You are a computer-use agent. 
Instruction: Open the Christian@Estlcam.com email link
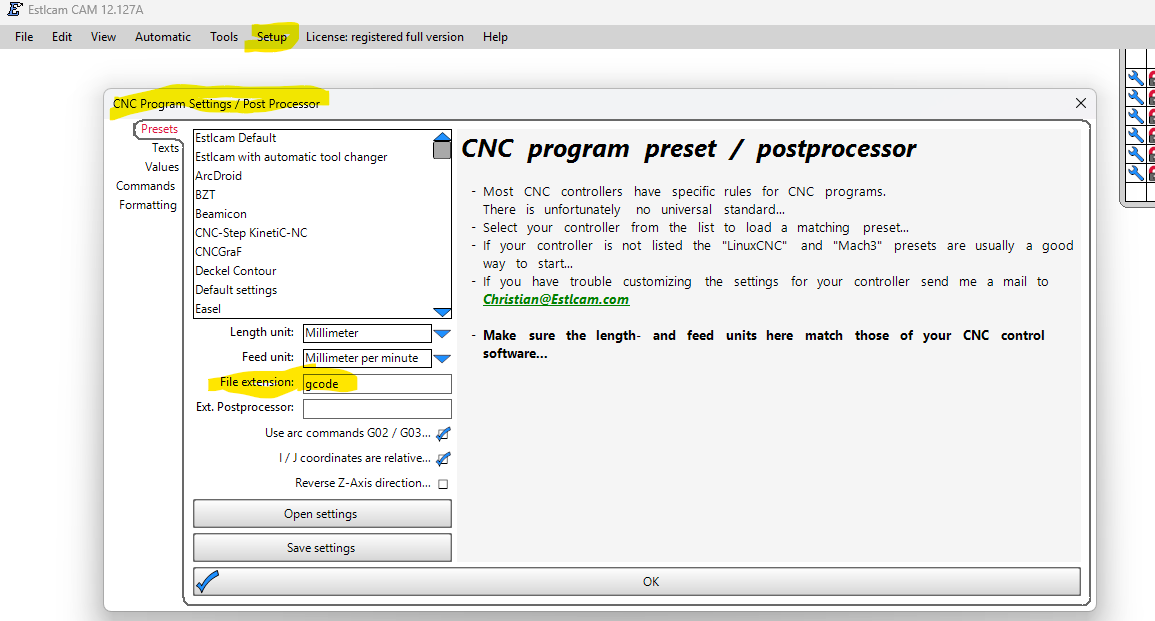pos(556,299)
